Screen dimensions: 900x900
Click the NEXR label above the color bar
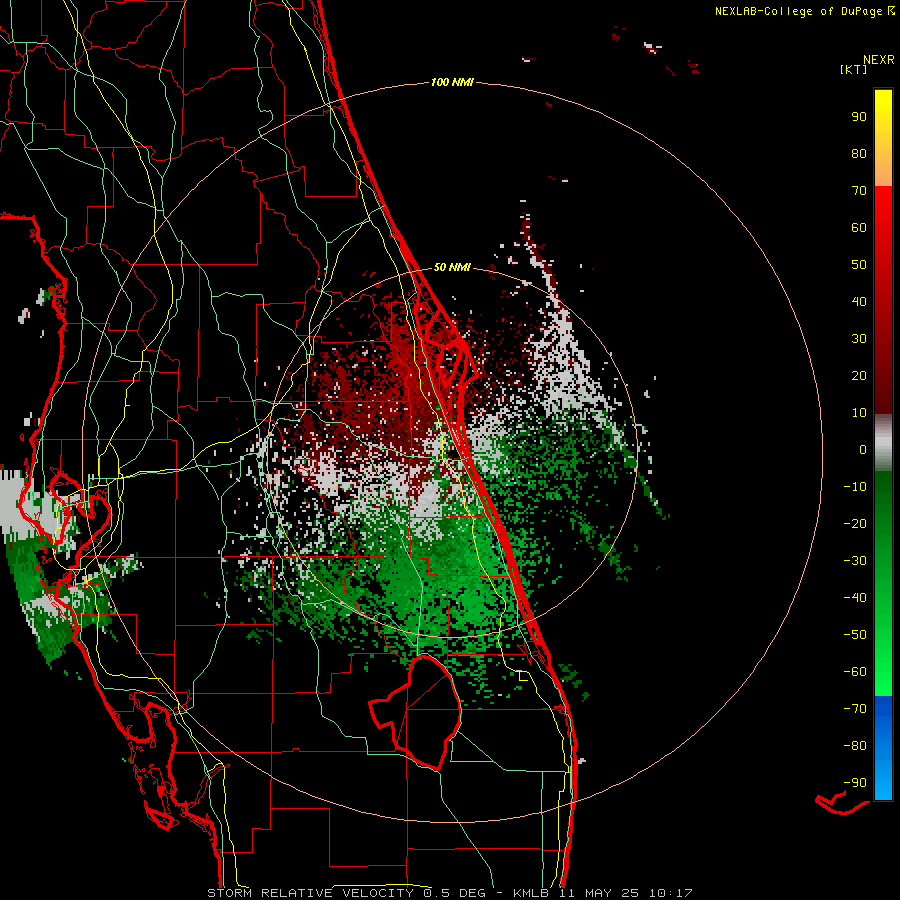pyautogui.click(x=879, y=60)
